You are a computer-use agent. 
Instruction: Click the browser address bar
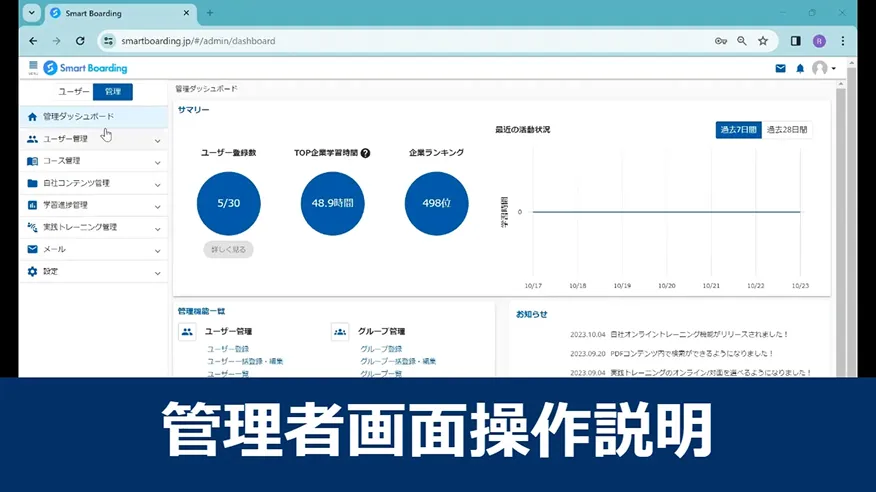400,41
